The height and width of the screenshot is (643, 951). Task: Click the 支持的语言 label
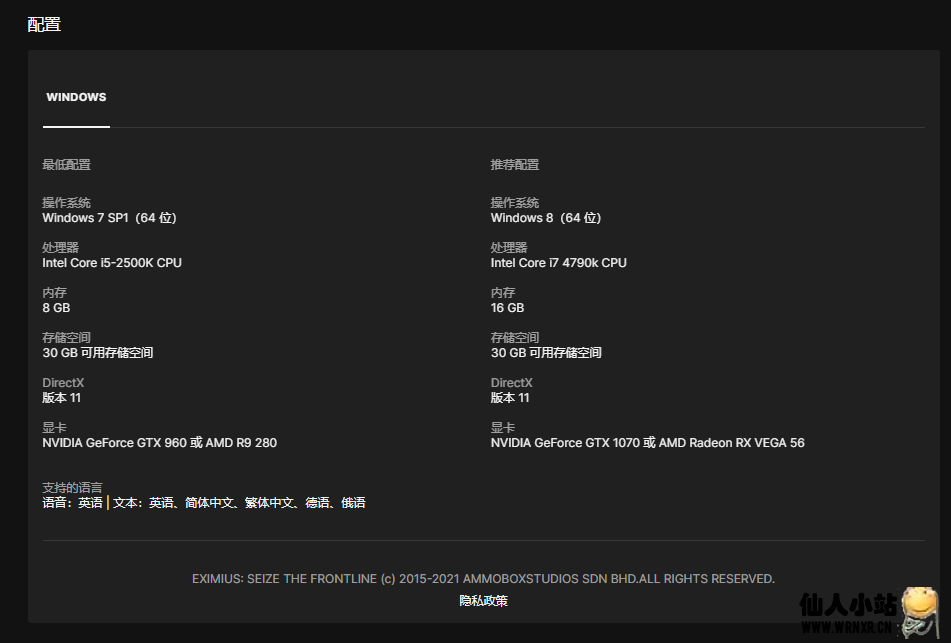tap(72, 488)
